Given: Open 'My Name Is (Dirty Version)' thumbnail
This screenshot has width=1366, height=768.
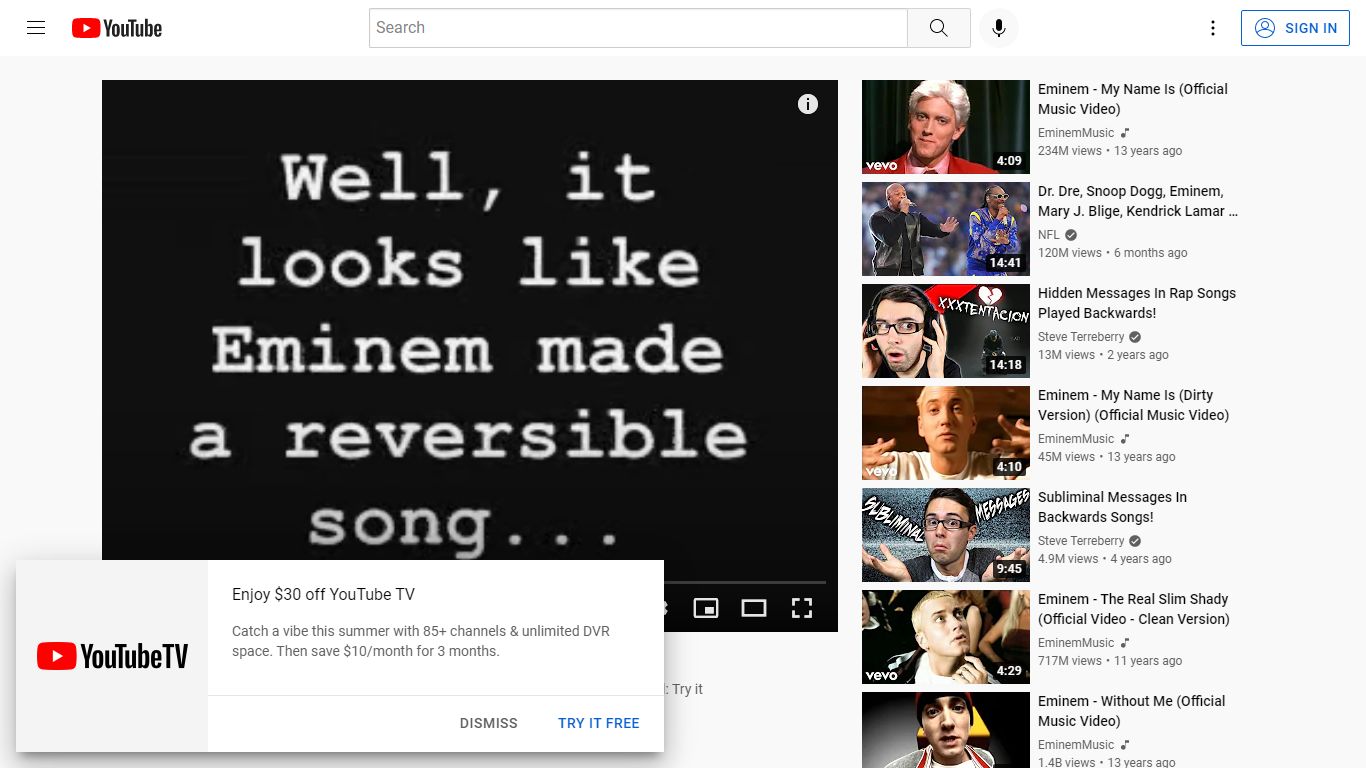Looking at the screenshot, I should (946, 433).
